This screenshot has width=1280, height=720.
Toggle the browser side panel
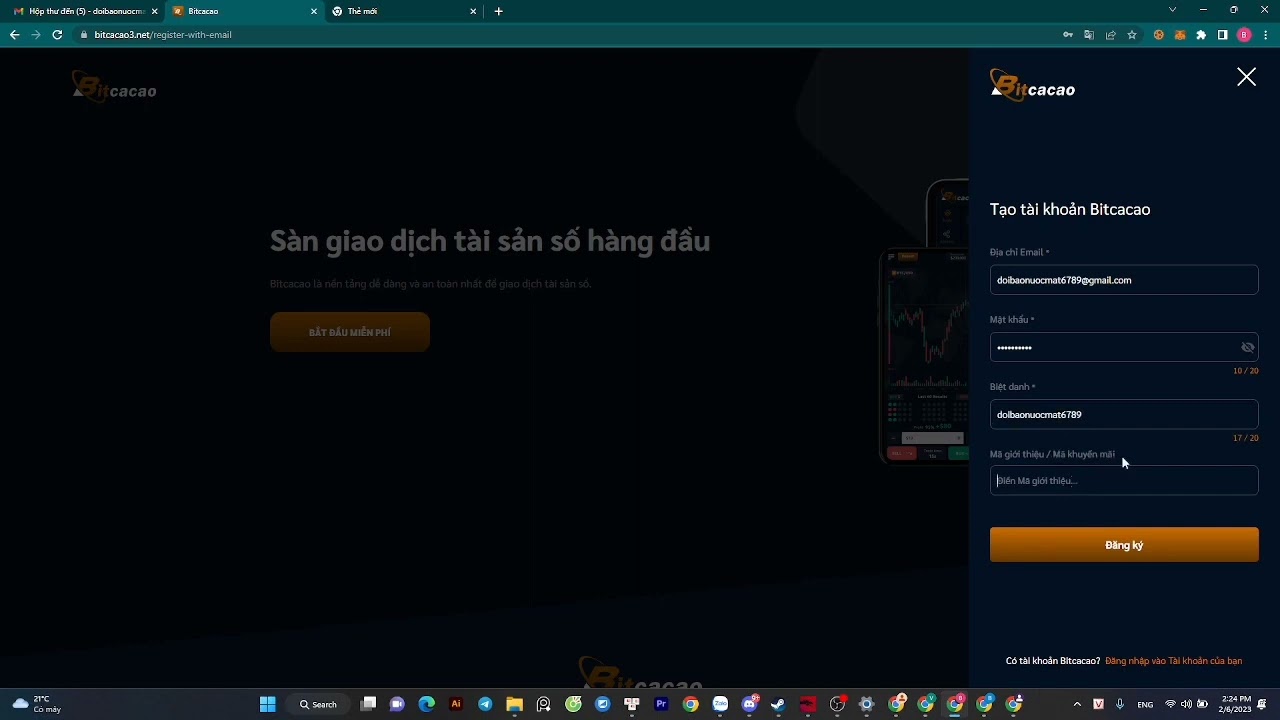click(1222, 35)
